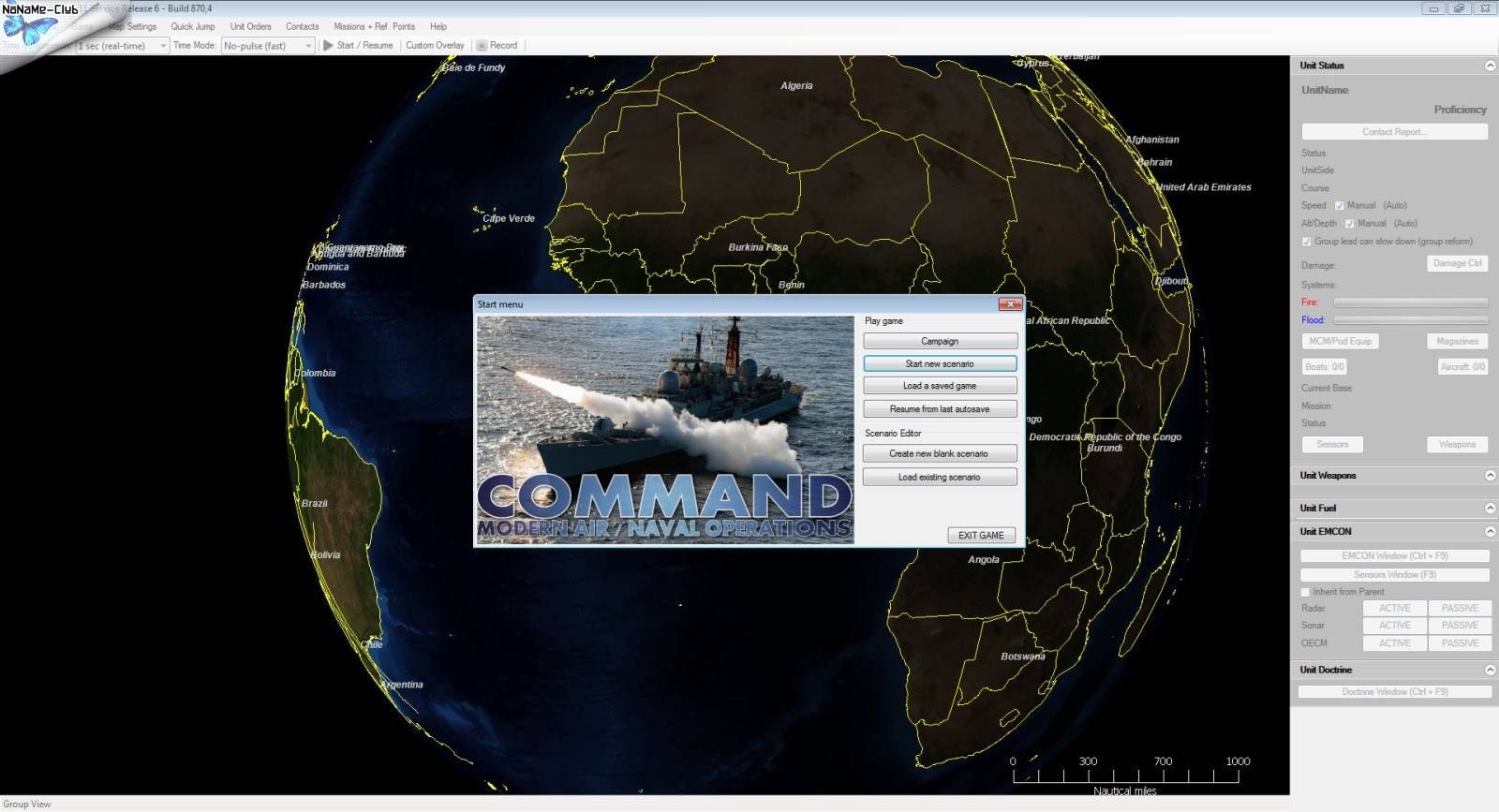Open the Map Settings menu

(132, 26)
